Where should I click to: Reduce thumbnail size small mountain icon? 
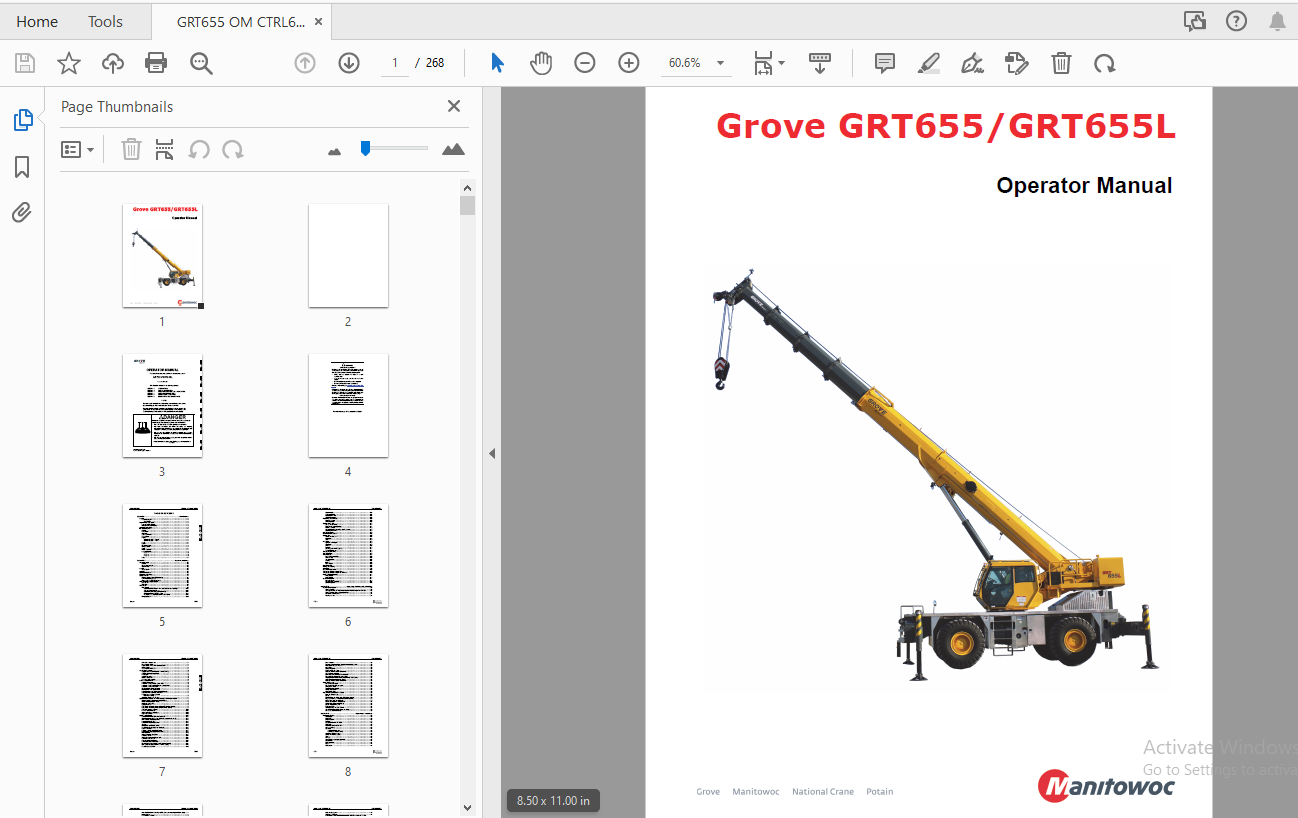[x=335, y=151]
